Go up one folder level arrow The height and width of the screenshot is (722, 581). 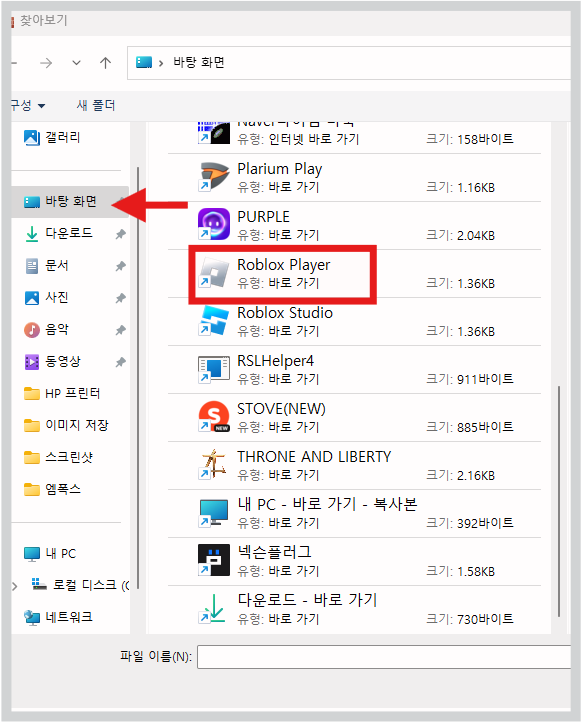105,63
